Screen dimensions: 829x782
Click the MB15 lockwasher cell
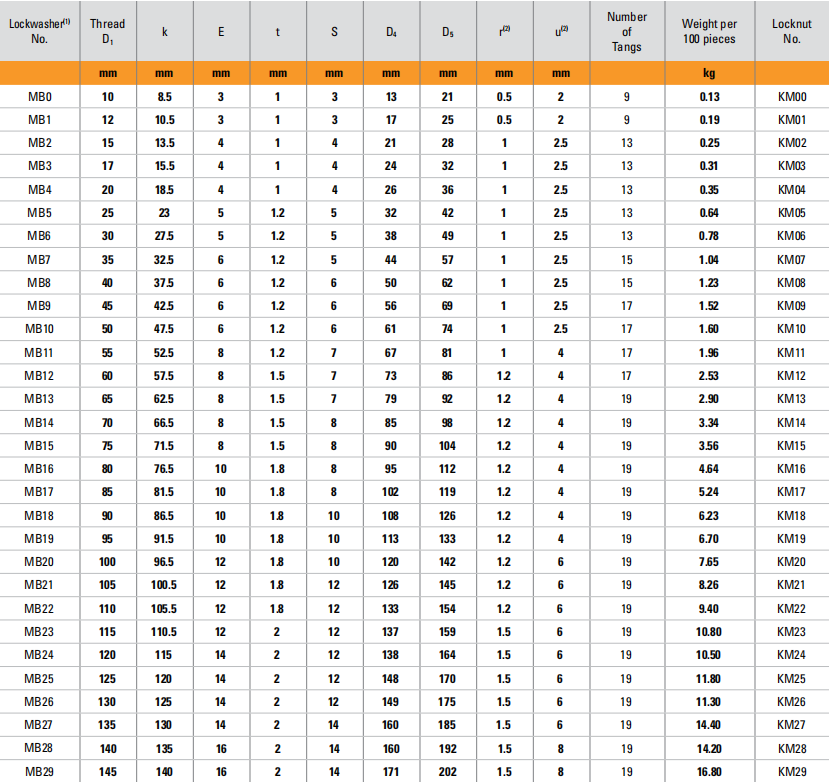click(40, 445)
